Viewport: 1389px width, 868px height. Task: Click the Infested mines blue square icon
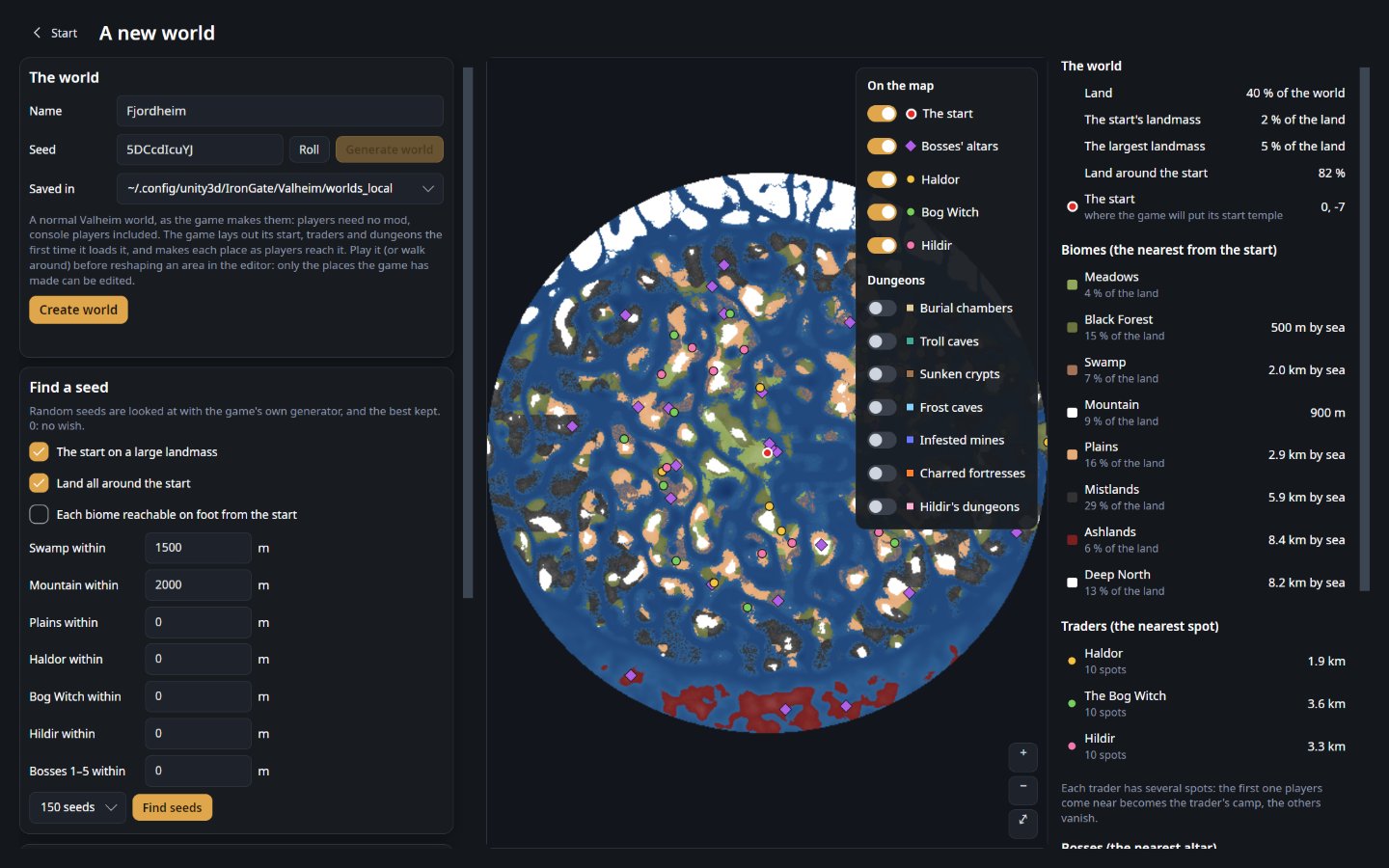[910, 440]
